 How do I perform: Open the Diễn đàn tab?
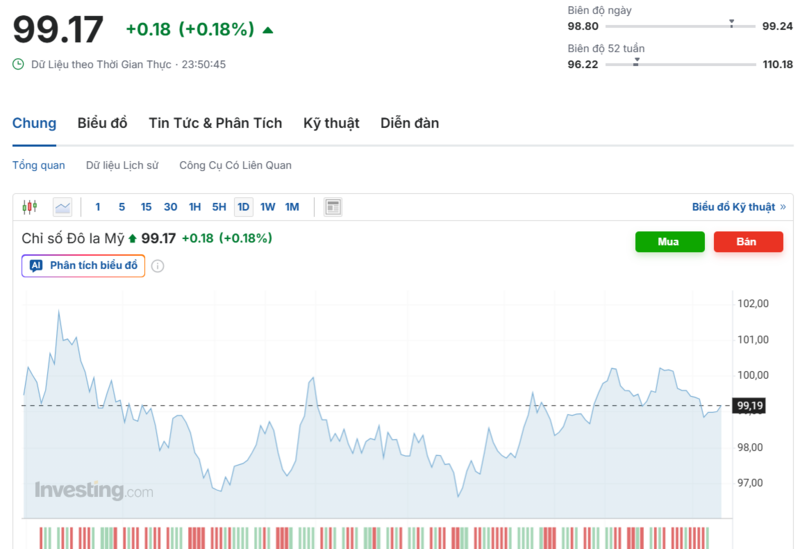point(409,123)
